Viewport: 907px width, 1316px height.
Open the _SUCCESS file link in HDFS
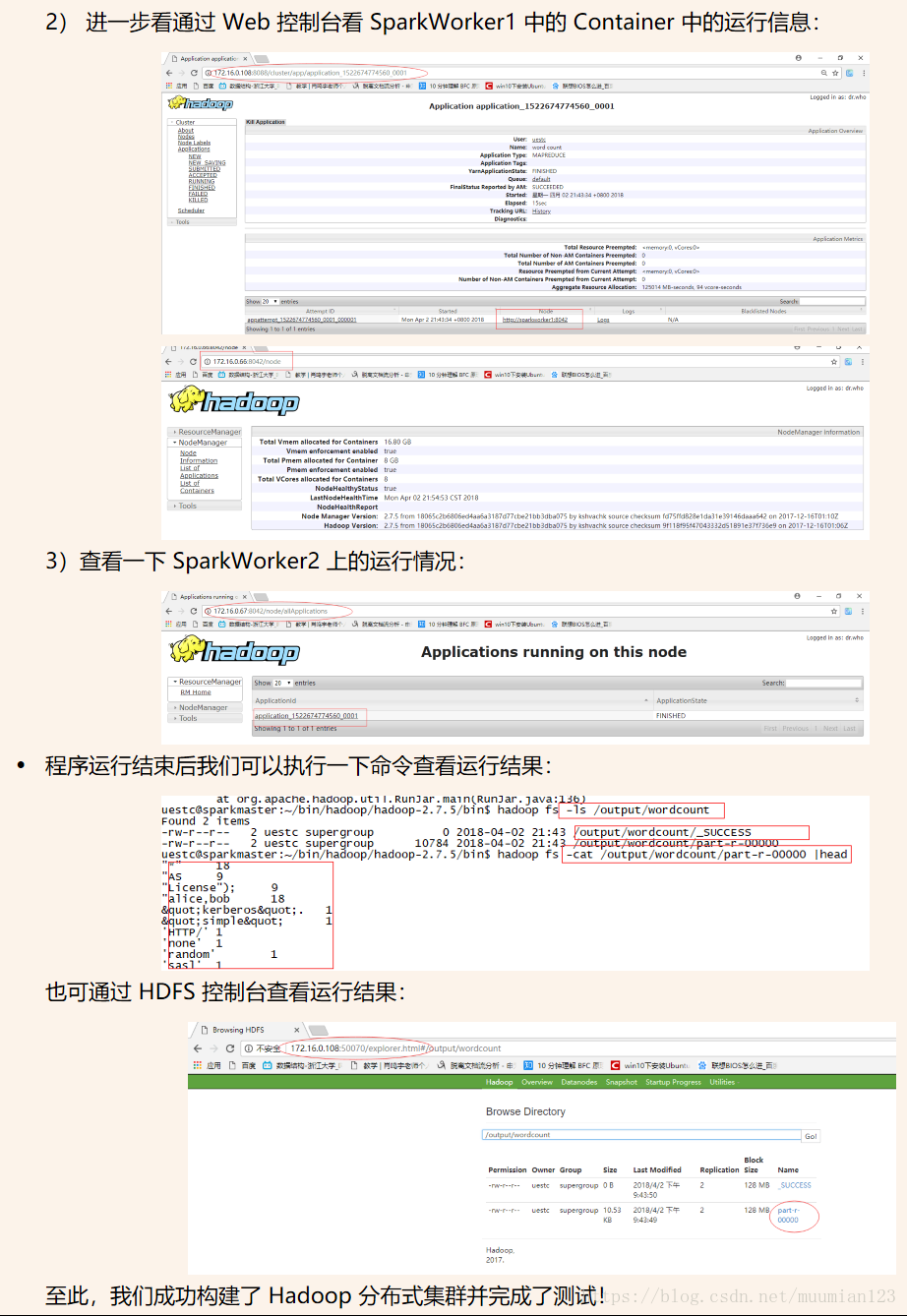795,1185
